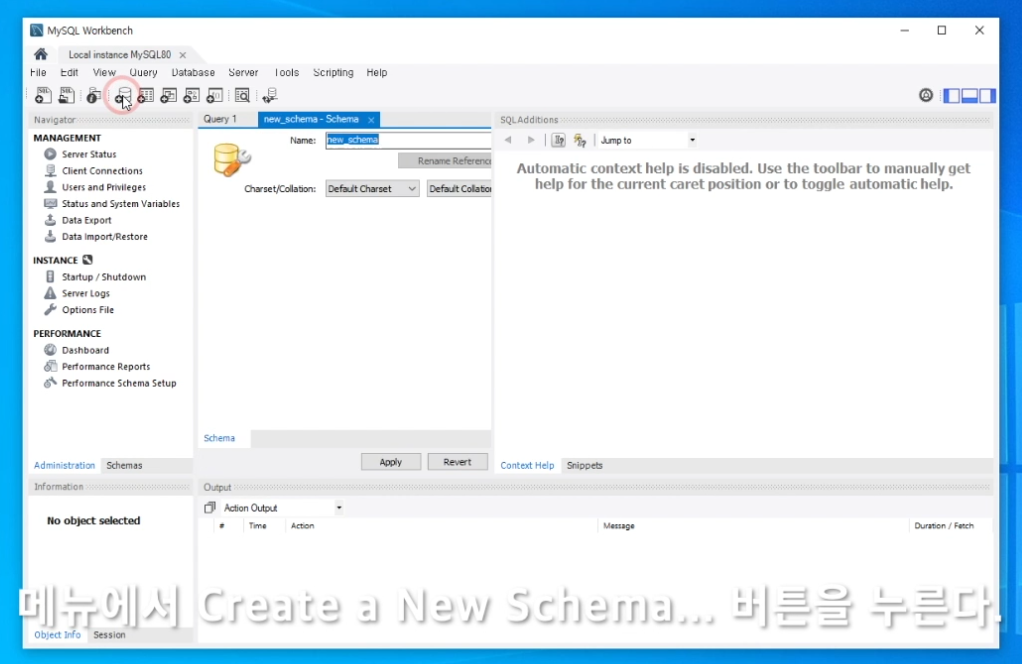The width and height of the screenshot is (1022, 664).
Task: Open the Help menu
Action: point(377,72)
